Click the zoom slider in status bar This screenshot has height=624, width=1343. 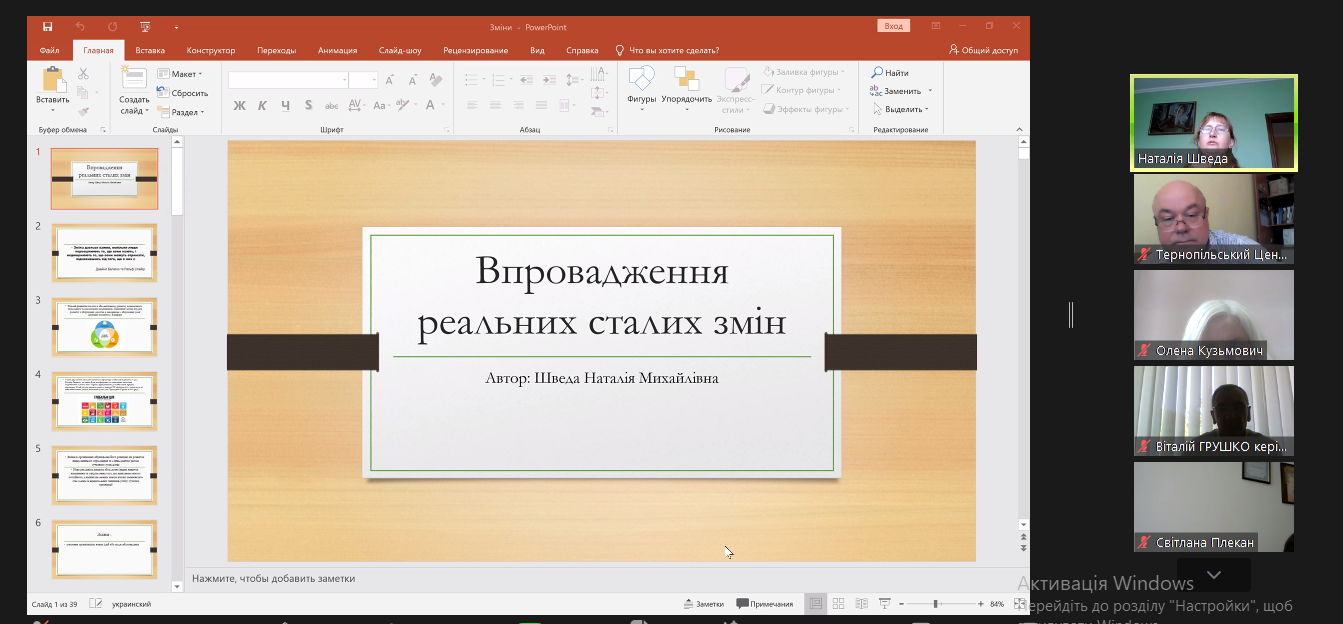936,604
